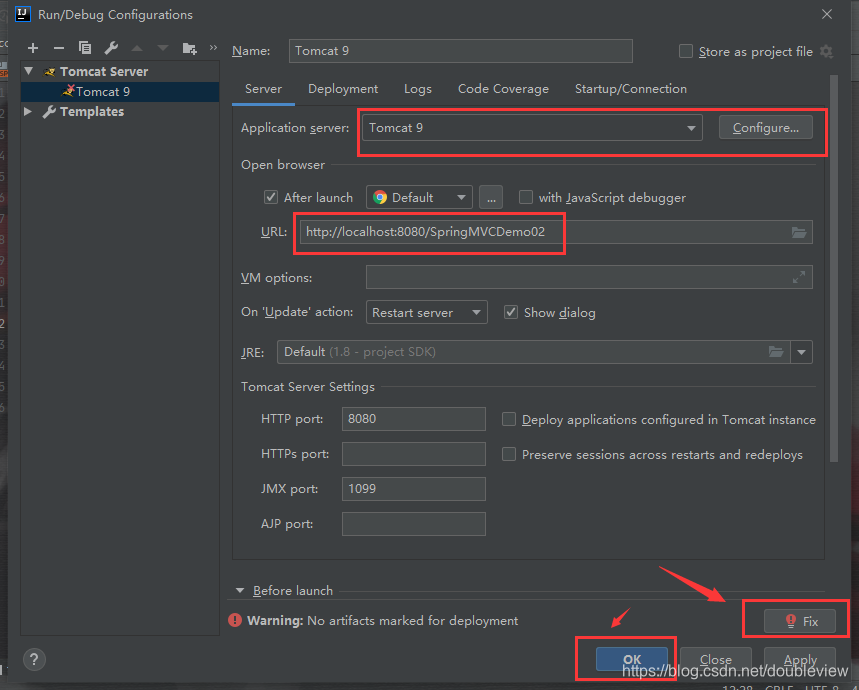Move configuration up arrow
Image resolution: width=859 pixels, height=690 pixels.
(x=137, y=48)
